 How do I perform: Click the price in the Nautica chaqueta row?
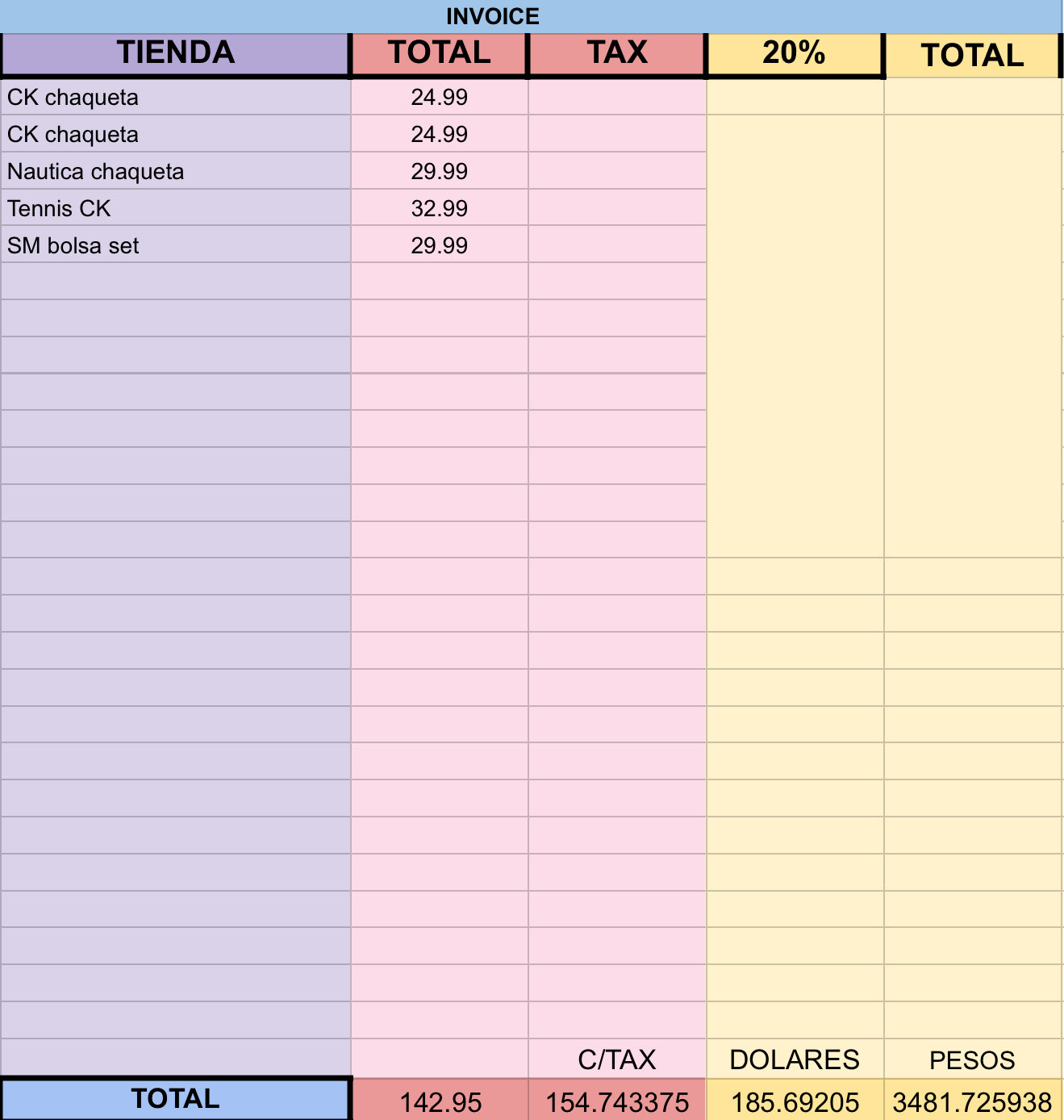440,171
